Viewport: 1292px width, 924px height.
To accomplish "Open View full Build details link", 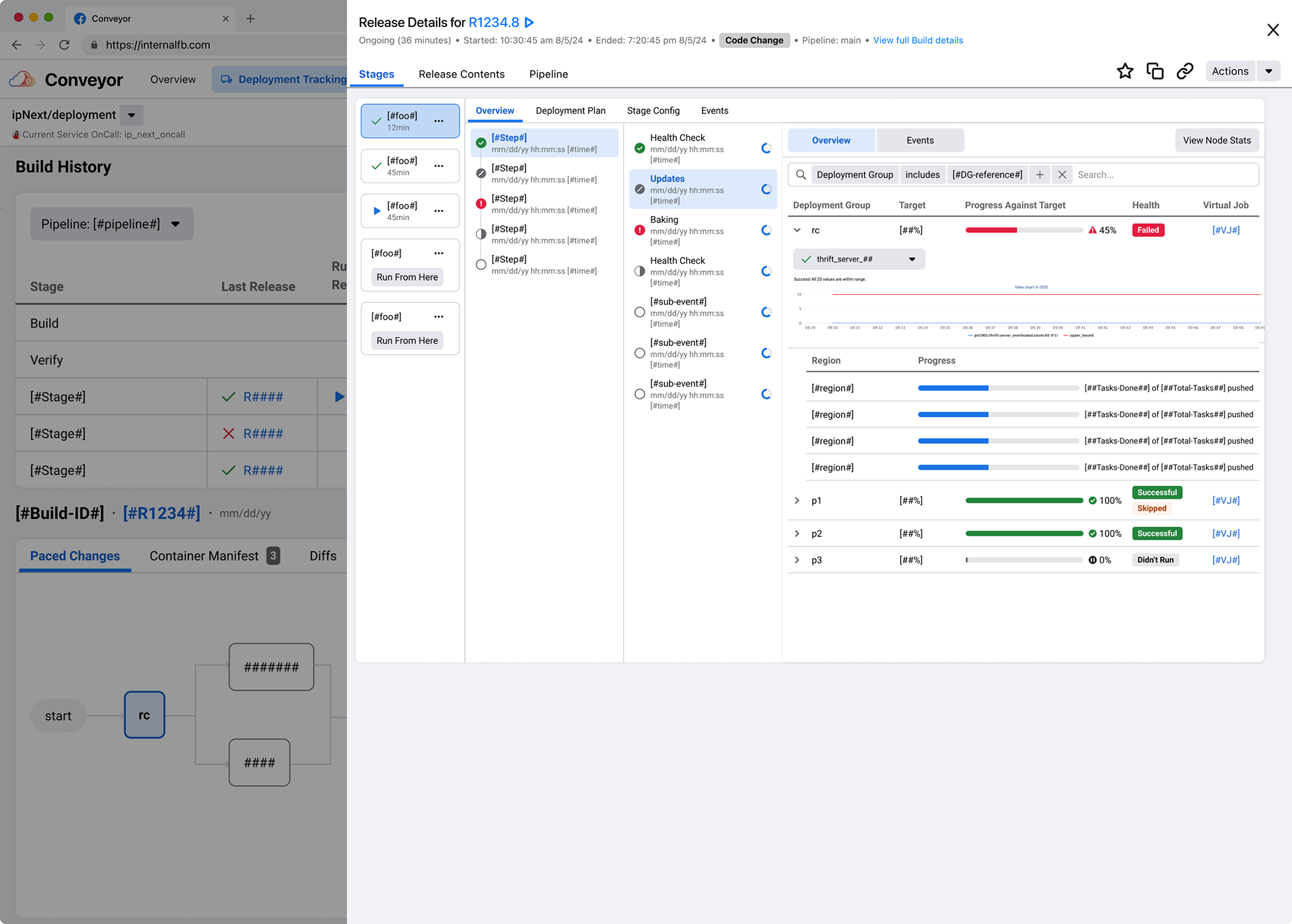I will 918,40.
